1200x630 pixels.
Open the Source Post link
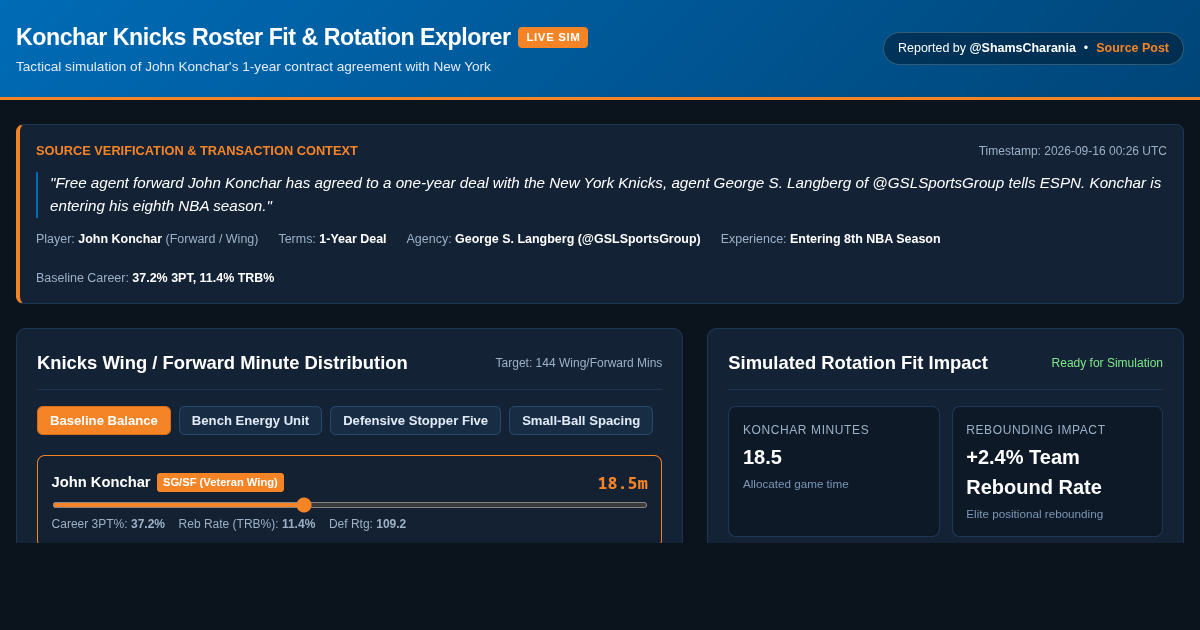1132,48
